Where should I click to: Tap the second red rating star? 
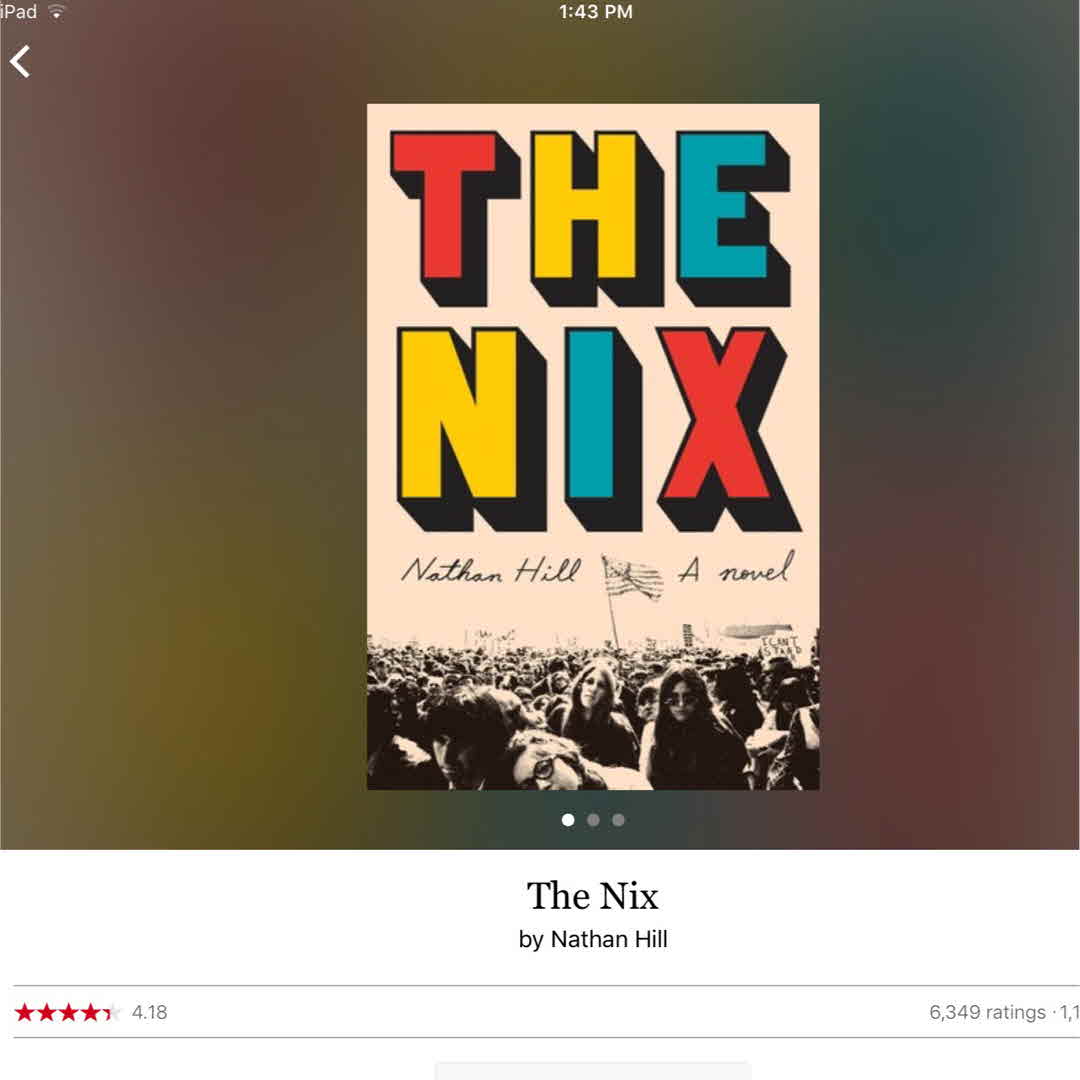click(47, 1012)
